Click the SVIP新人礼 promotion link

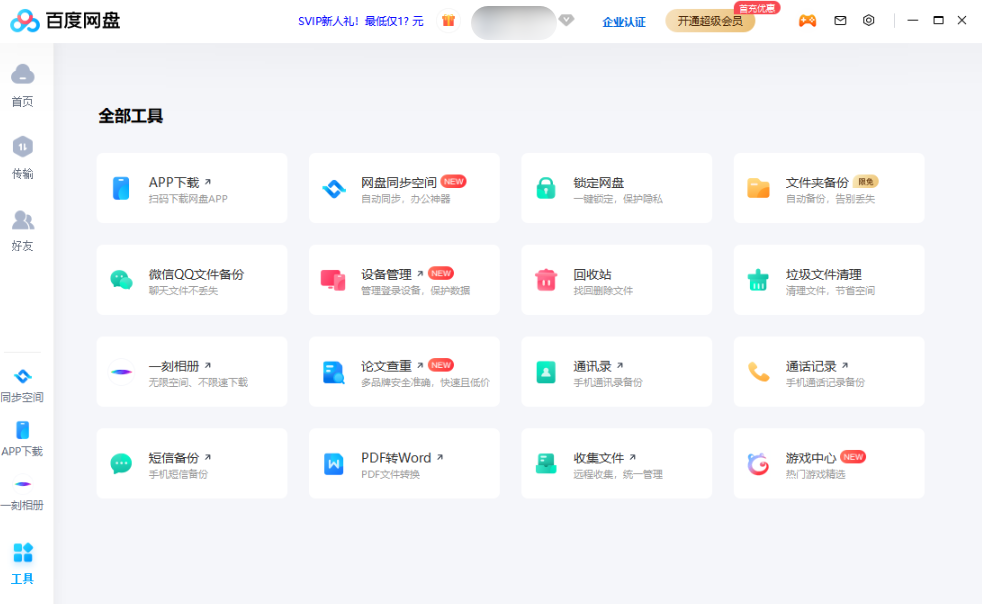361,21
